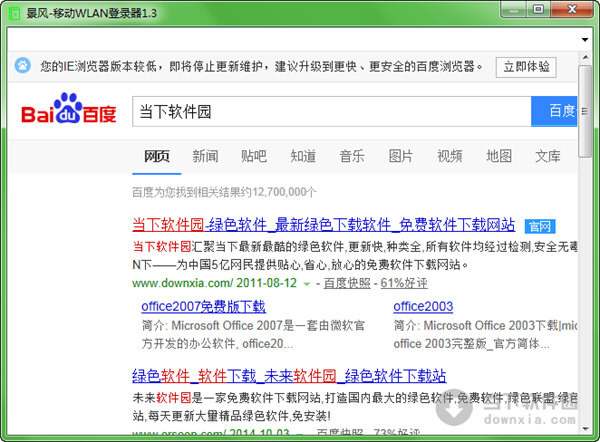600x442 pixels.
Task: Click the 百度一下 search button
Action: click(x=554, y=111)
